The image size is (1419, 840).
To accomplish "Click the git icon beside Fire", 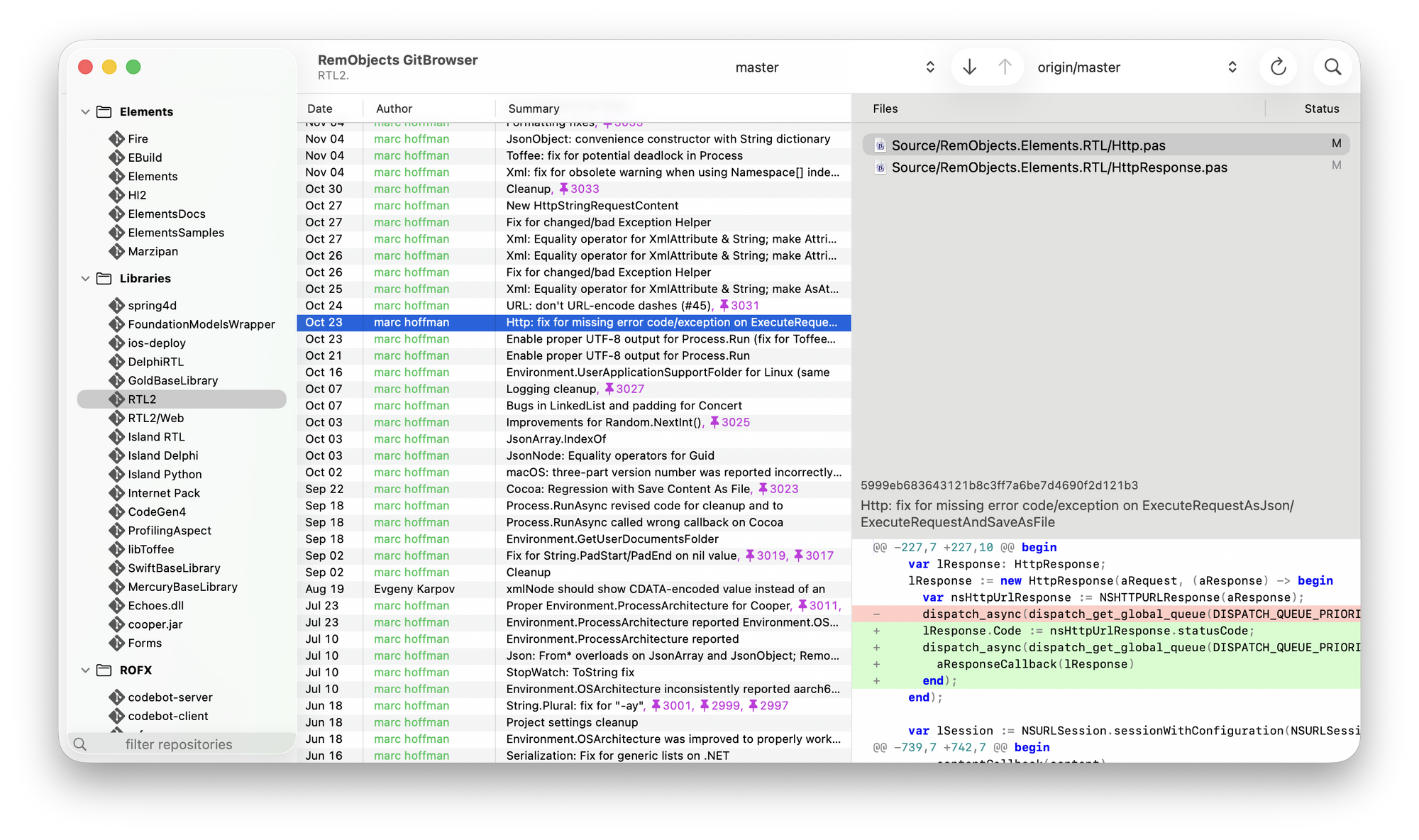I will (116, 139).
